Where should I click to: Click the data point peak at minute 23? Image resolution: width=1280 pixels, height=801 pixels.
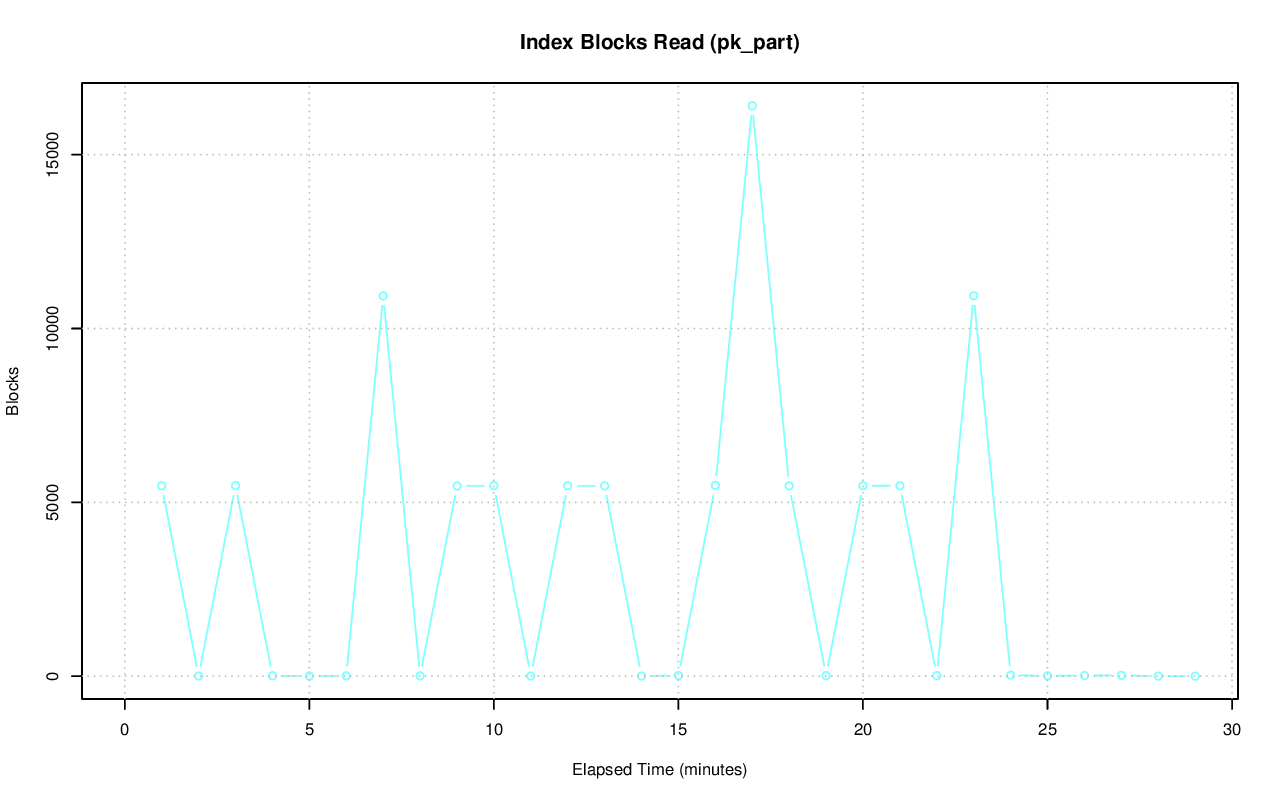click(x=973, y=296)
